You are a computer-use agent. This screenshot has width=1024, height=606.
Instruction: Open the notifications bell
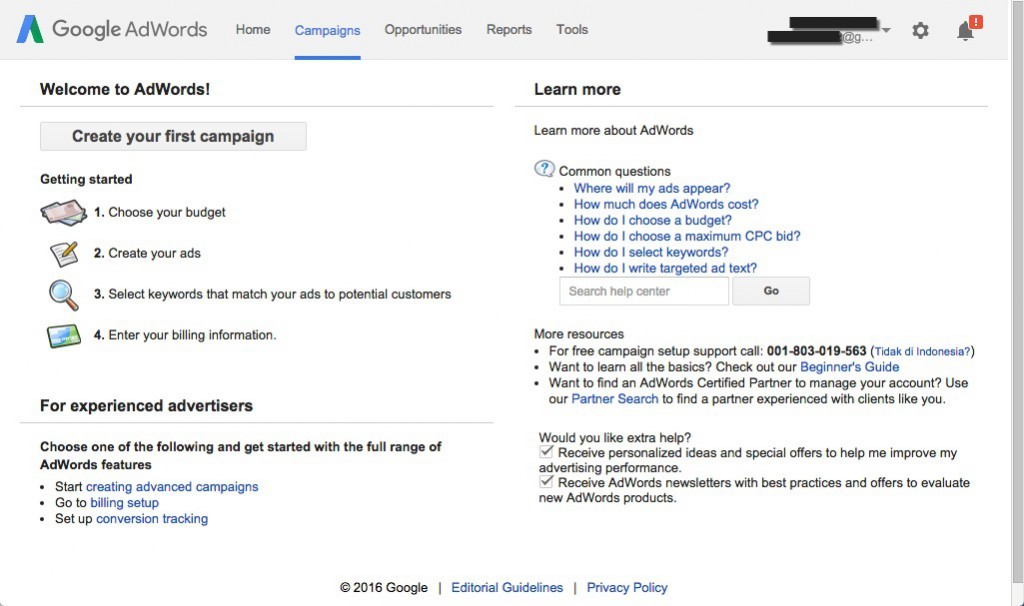coord(965,31)
